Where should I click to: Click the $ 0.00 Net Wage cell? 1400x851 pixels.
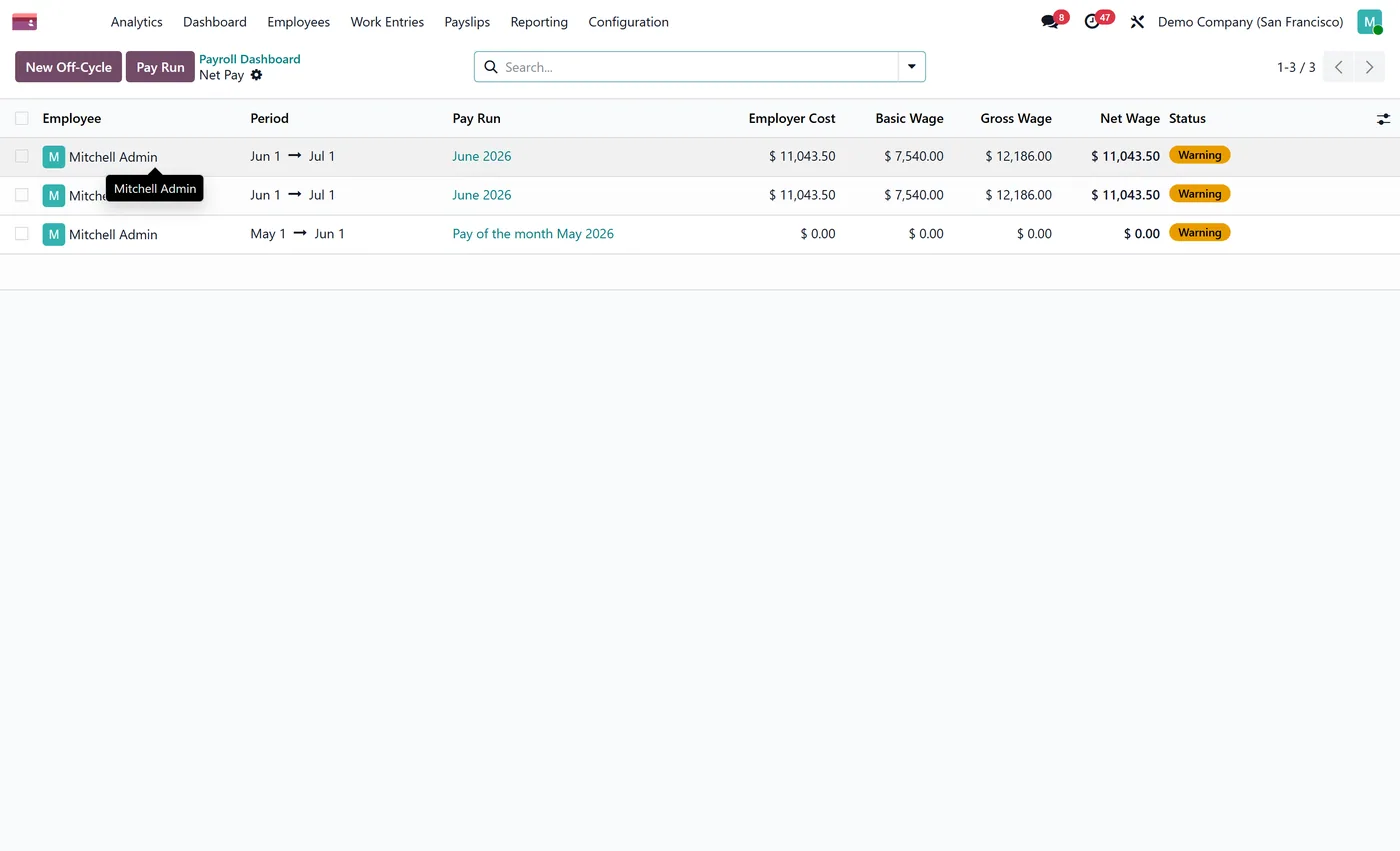[1142, 234]
